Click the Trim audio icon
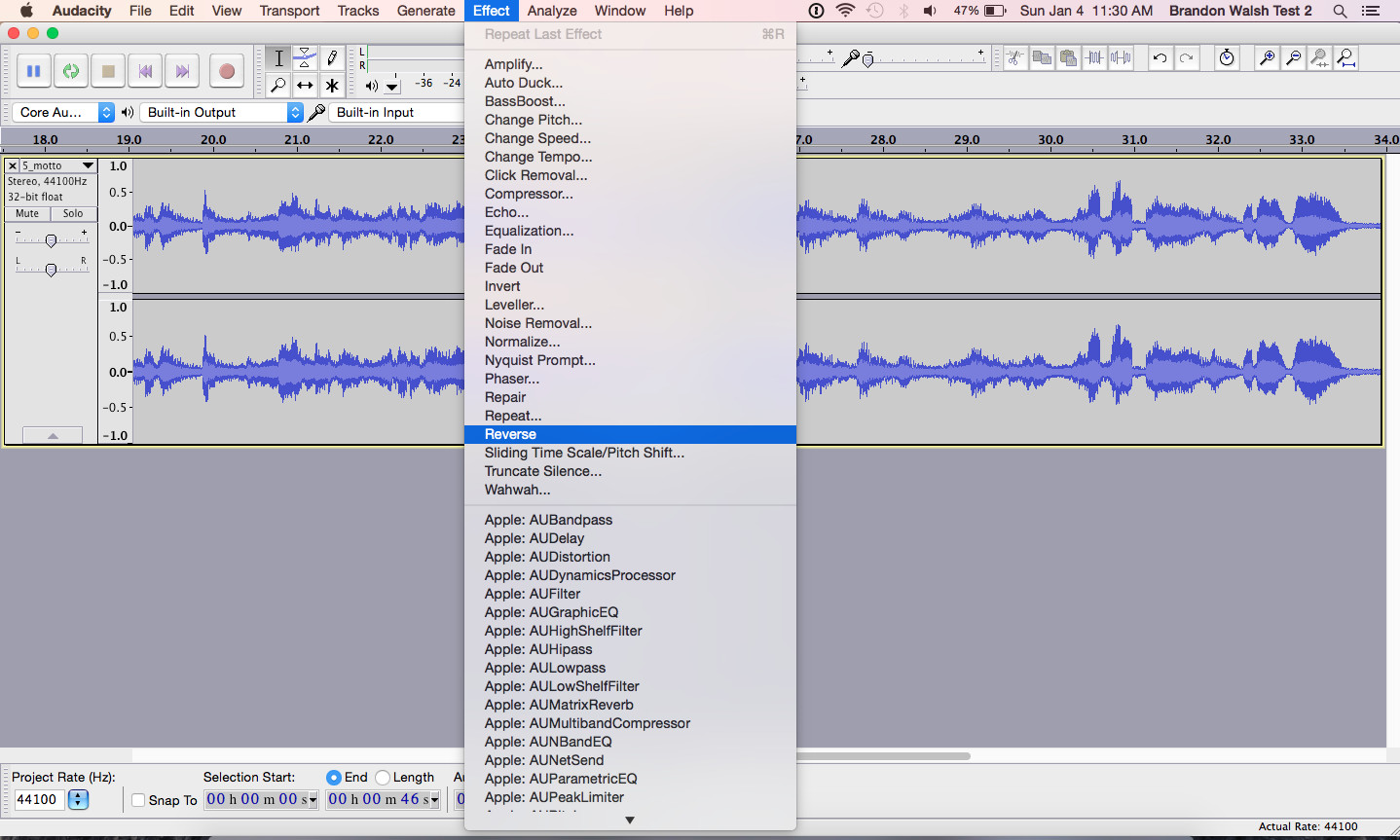 coord(1095,58)
